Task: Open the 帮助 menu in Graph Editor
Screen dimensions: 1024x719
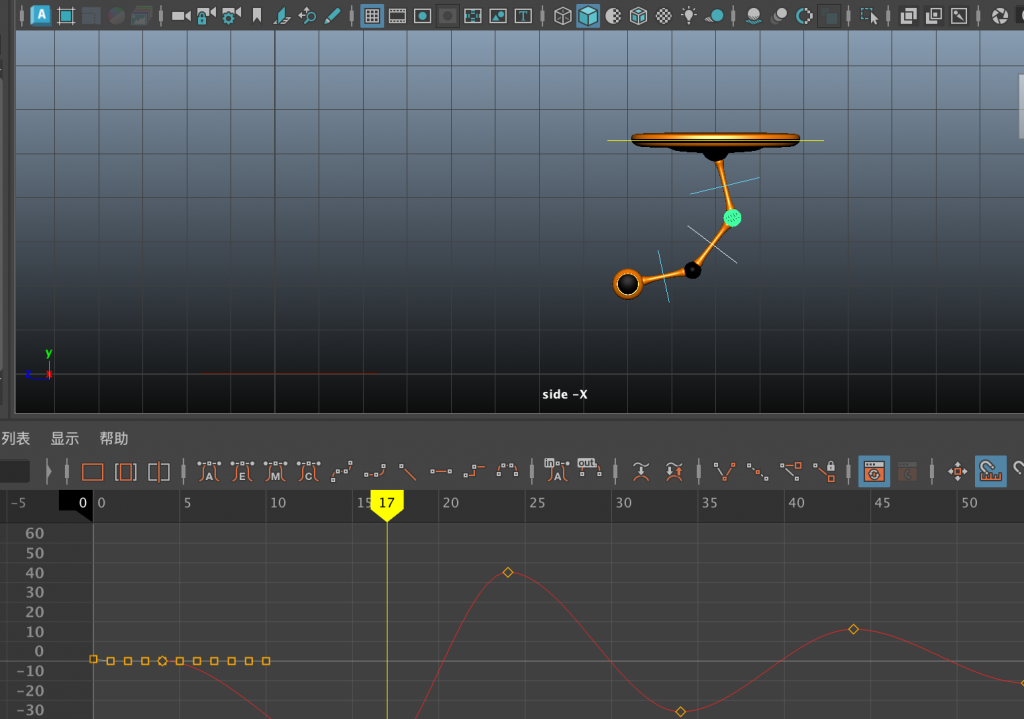Action: pos(114,439)
